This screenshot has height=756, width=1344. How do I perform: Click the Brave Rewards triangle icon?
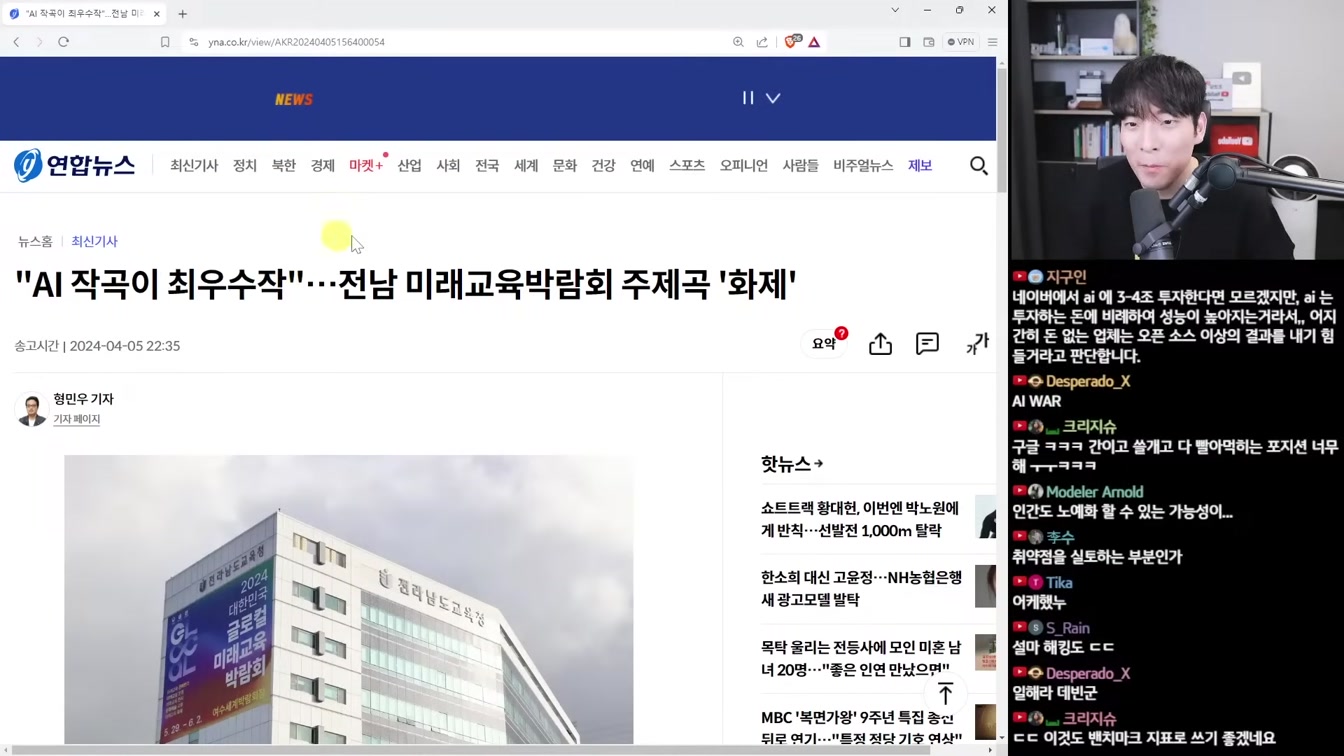click(814, 42)
